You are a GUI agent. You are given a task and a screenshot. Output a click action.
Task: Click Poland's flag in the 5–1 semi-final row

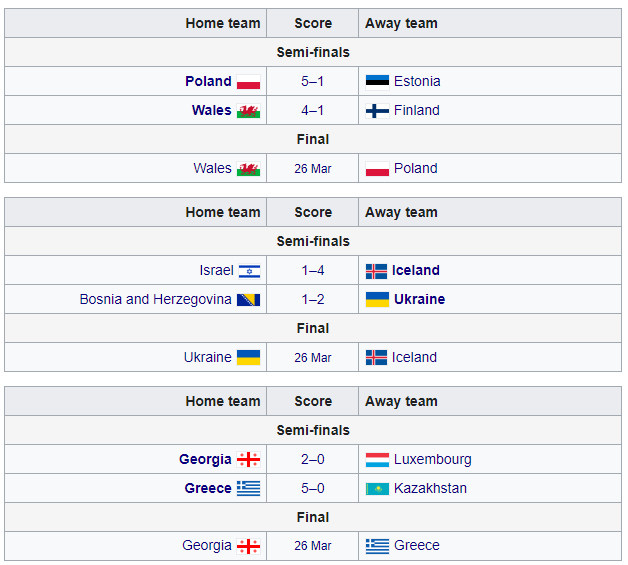coord(249,82)
